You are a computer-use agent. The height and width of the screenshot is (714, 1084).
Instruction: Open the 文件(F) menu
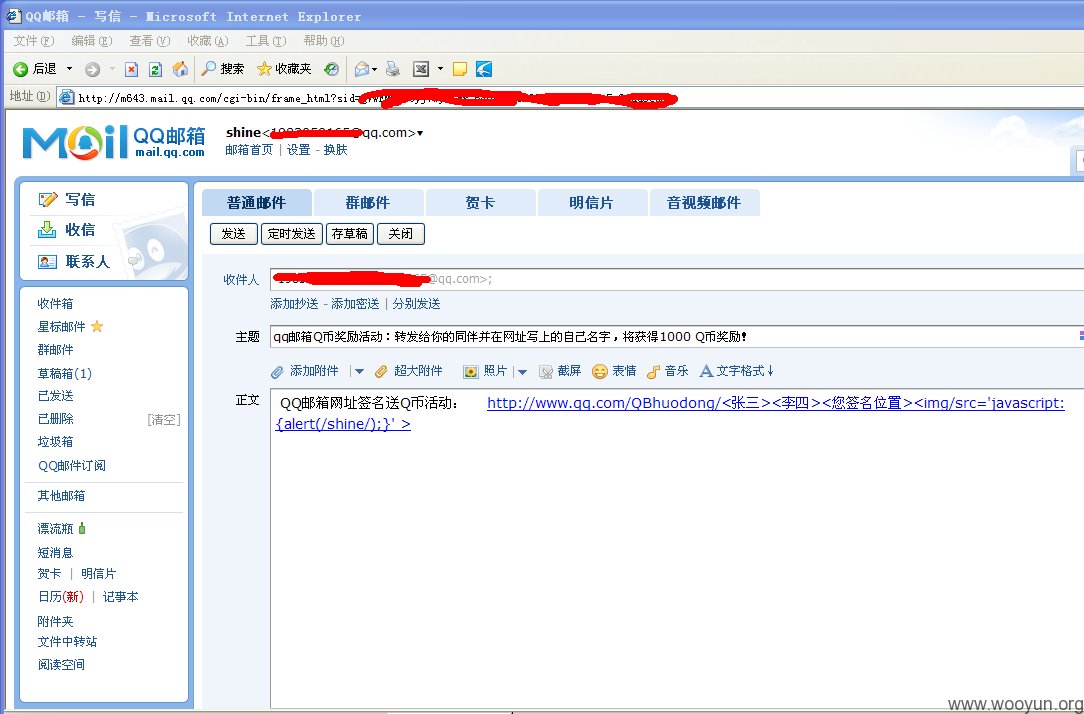point(33,41)
